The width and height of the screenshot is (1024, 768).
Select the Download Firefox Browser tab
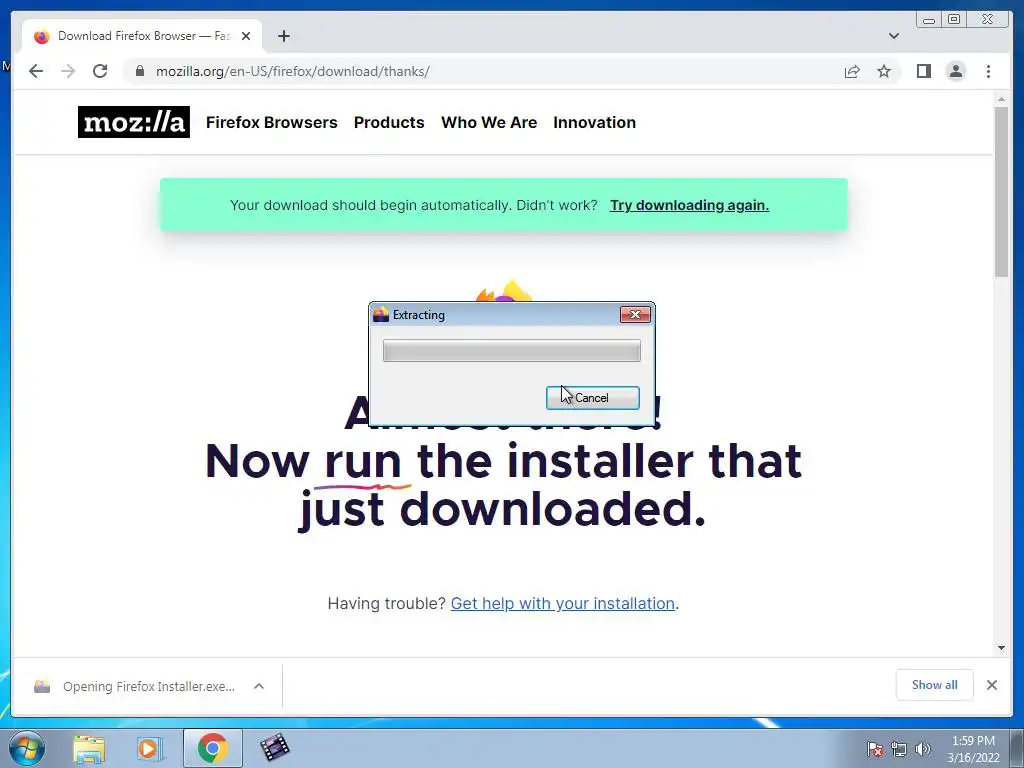pyautogui.click(x=142, y=36)
